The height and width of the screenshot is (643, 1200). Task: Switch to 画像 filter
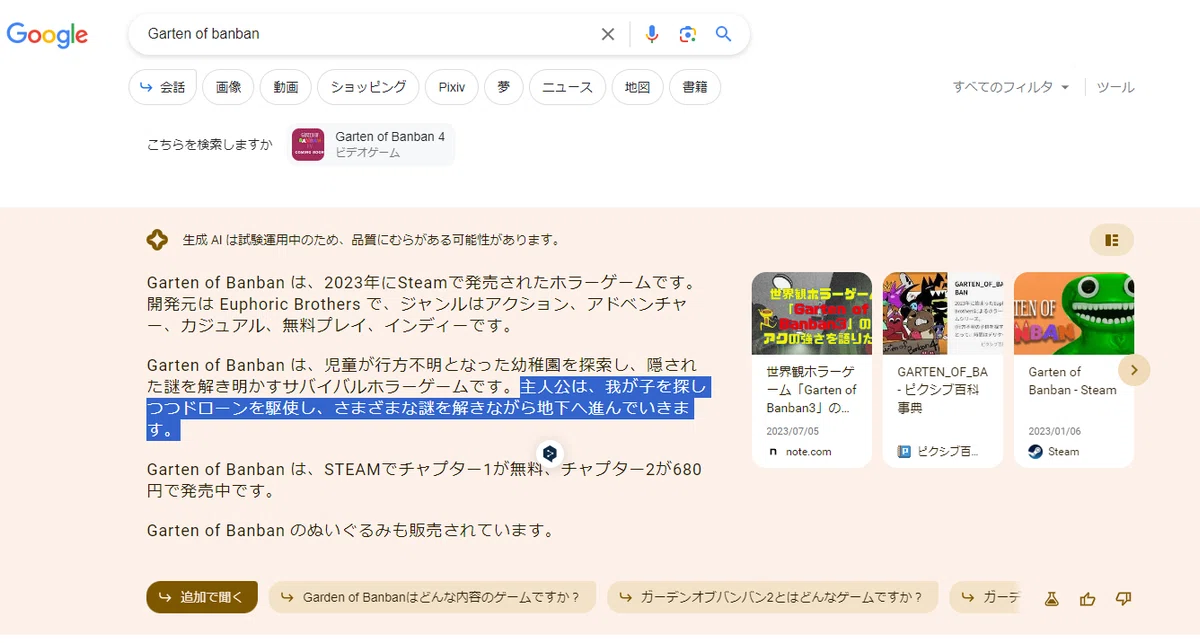(x=228, y=87)
